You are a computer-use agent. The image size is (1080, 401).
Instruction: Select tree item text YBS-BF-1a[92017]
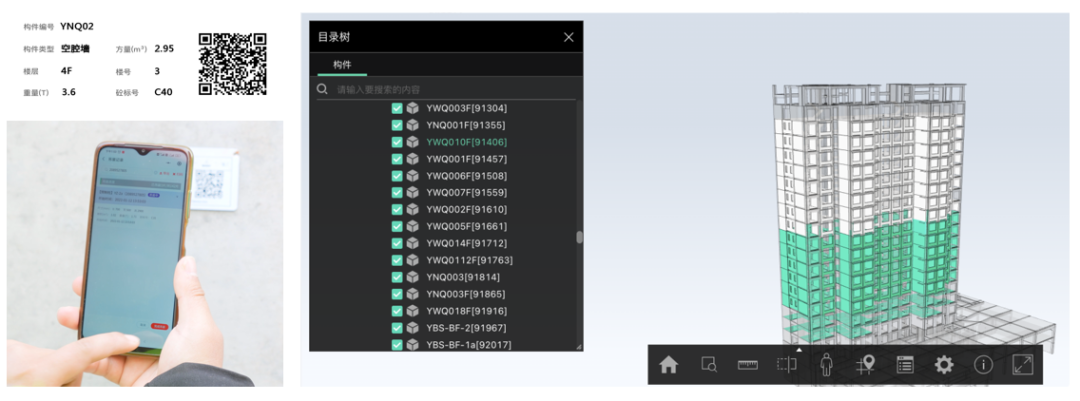pos(468,345)
